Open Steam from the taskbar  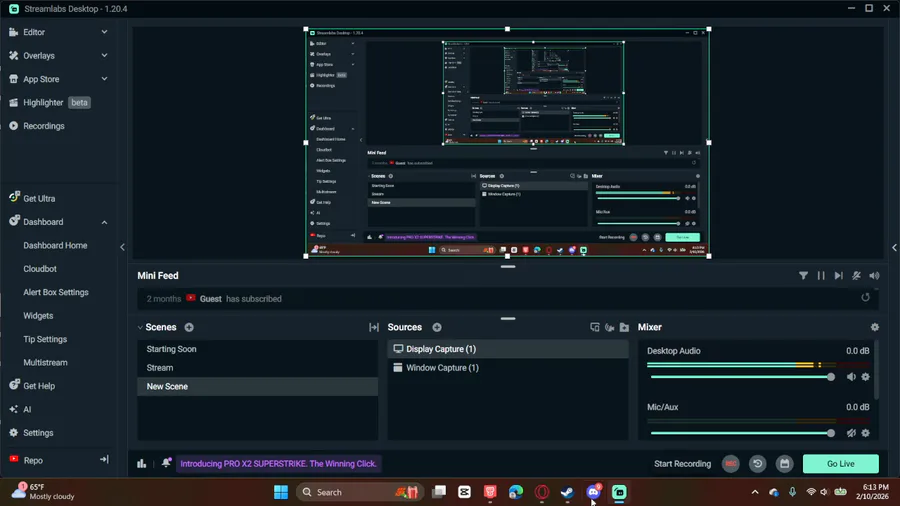(567, 492)
